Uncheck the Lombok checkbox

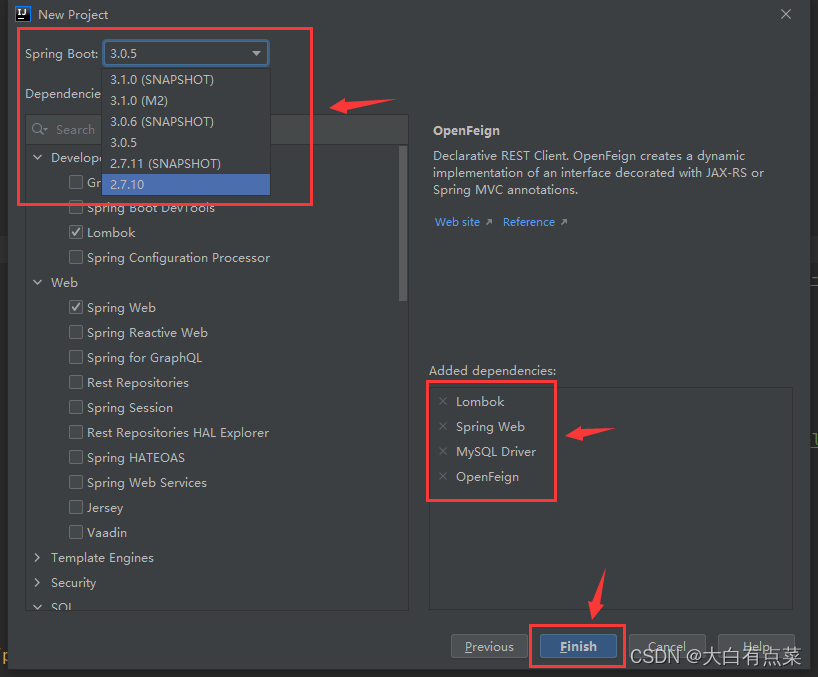tap(76, 232)
